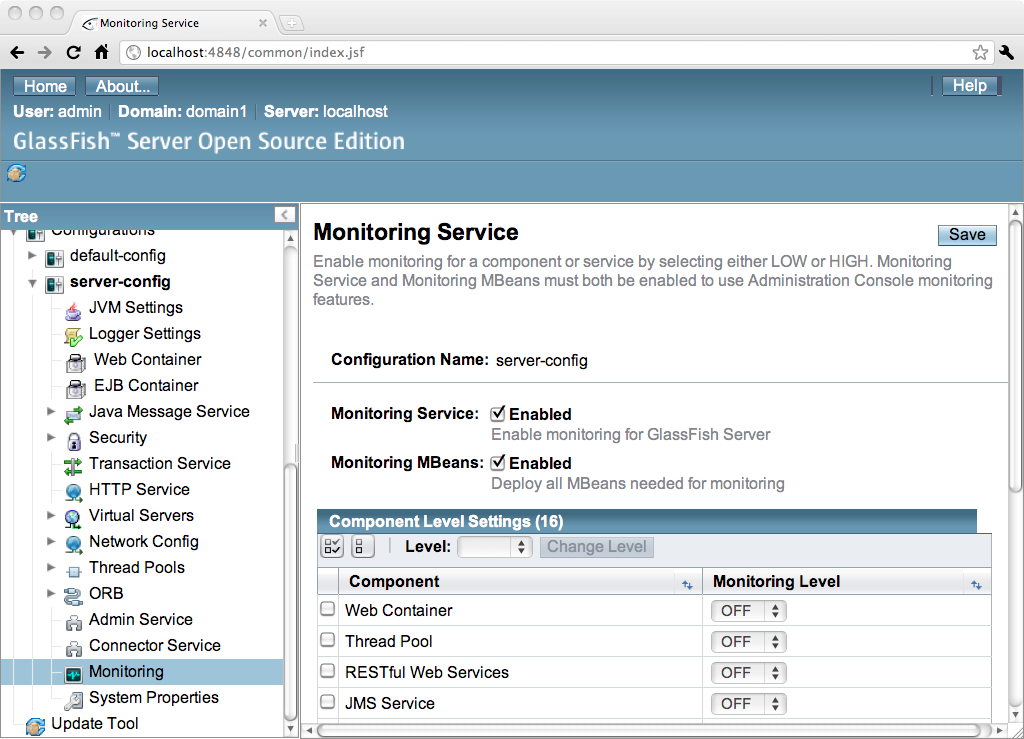Image resolution: width=1024 pixels, height=739 pixels.
Task: Click the Monitoring waveform icon in tree
Action: pyautogui.click(x=73, y=673)
